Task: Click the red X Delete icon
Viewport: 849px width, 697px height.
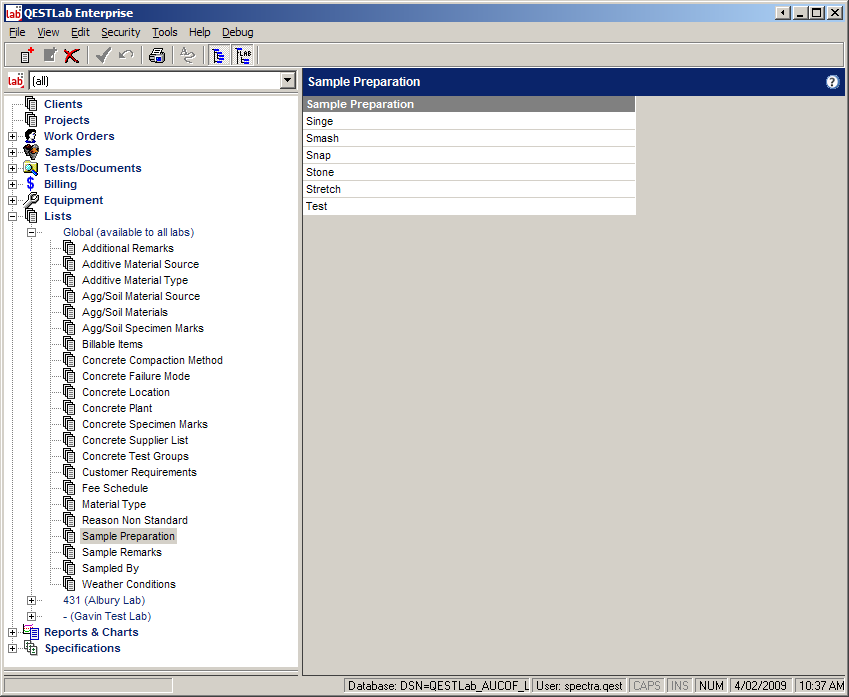Action: [71, 55]
